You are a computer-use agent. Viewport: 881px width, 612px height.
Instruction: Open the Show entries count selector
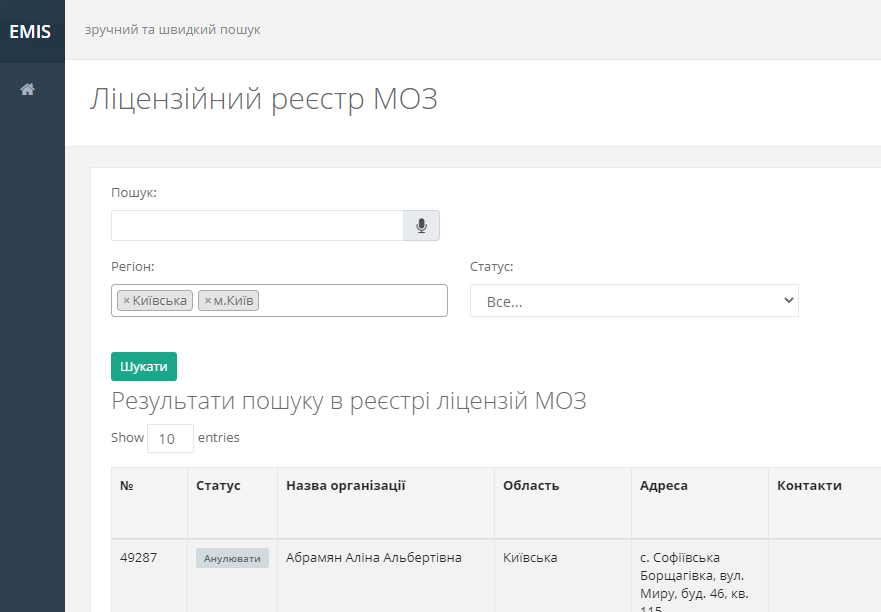[x=170, y=438]
